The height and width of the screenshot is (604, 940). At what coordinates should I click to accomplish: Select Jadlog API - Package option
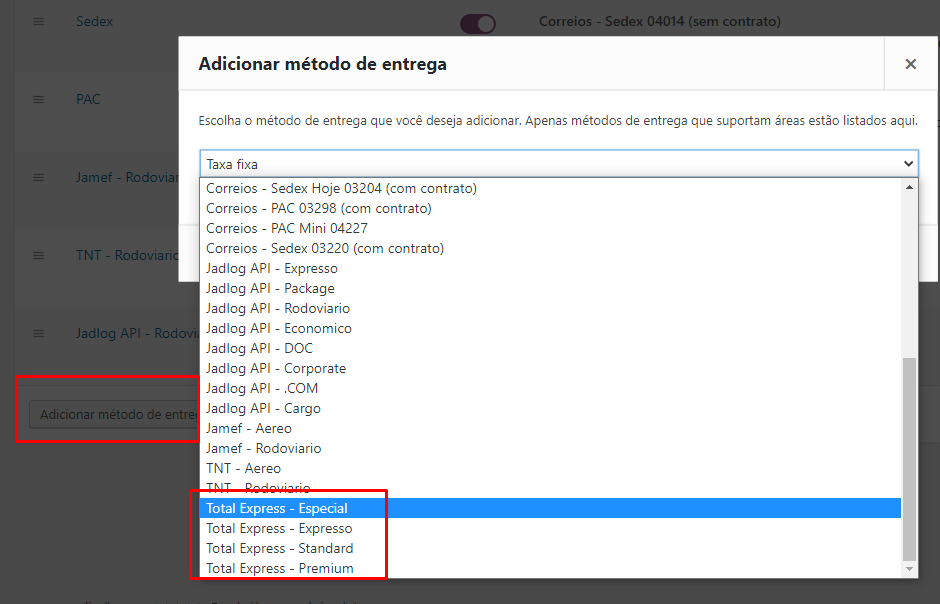pos(550,288)
